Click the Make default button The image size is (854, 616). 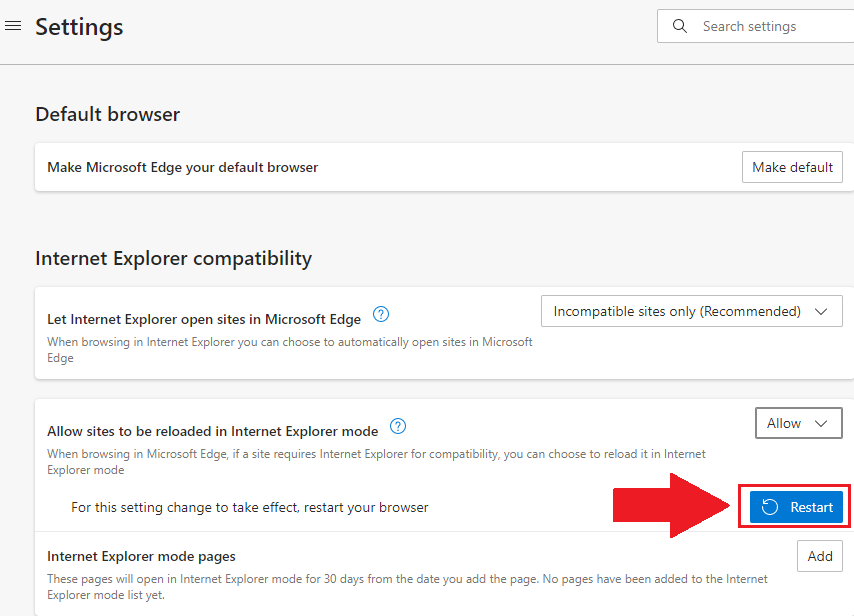click(792, 167)
